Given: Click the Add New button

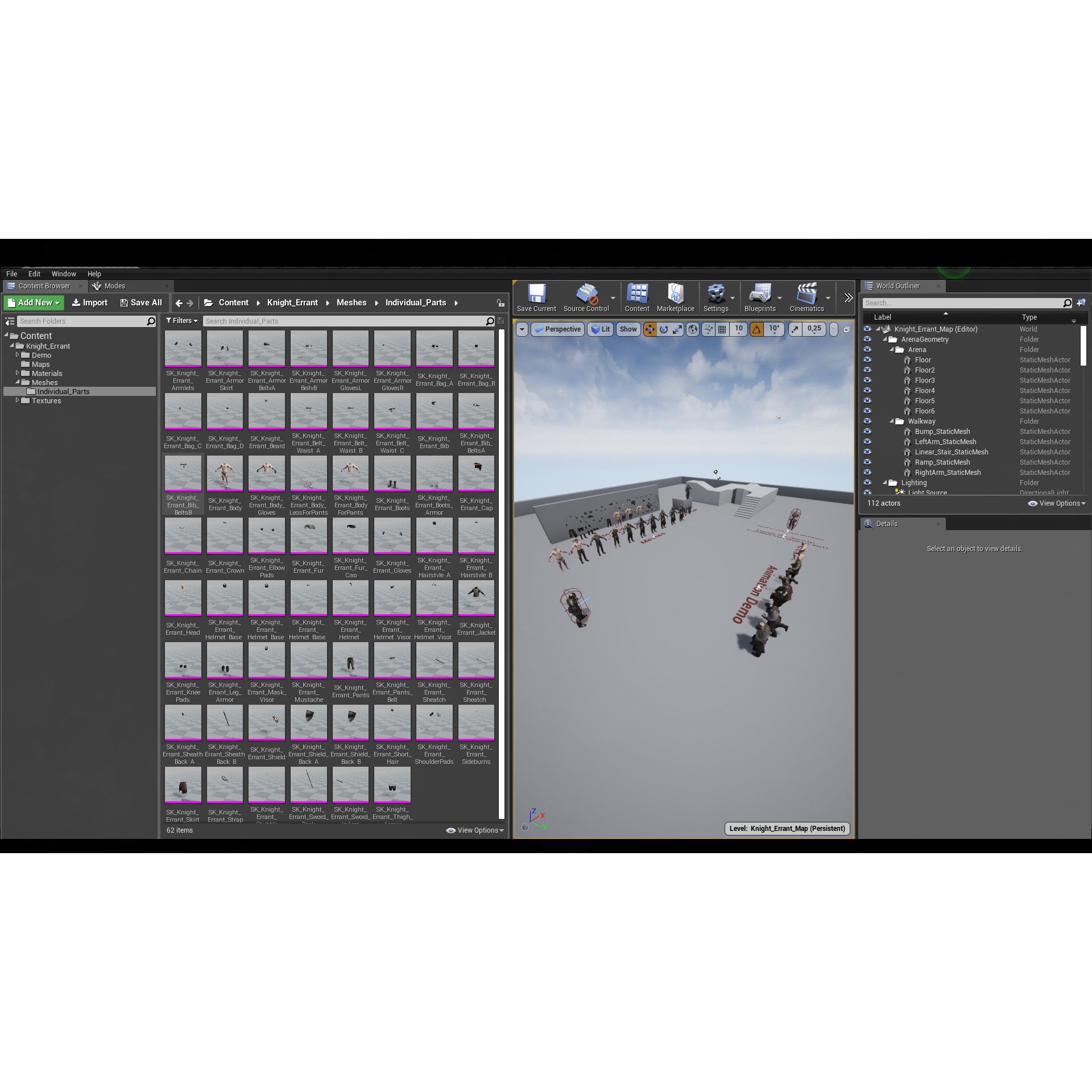Looking at the screenshot, I should point(34,303).
